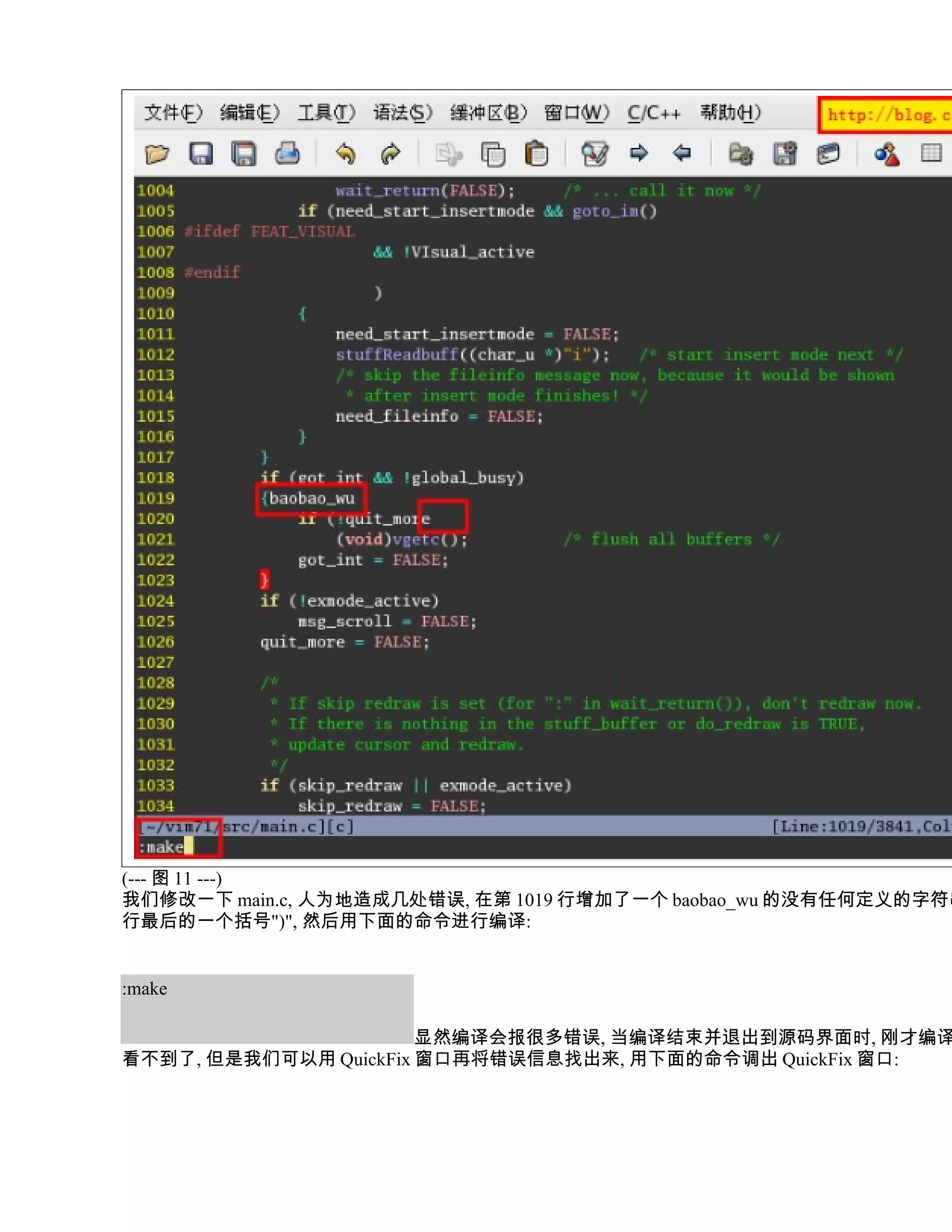Click the call it now comment

(662, 191)
